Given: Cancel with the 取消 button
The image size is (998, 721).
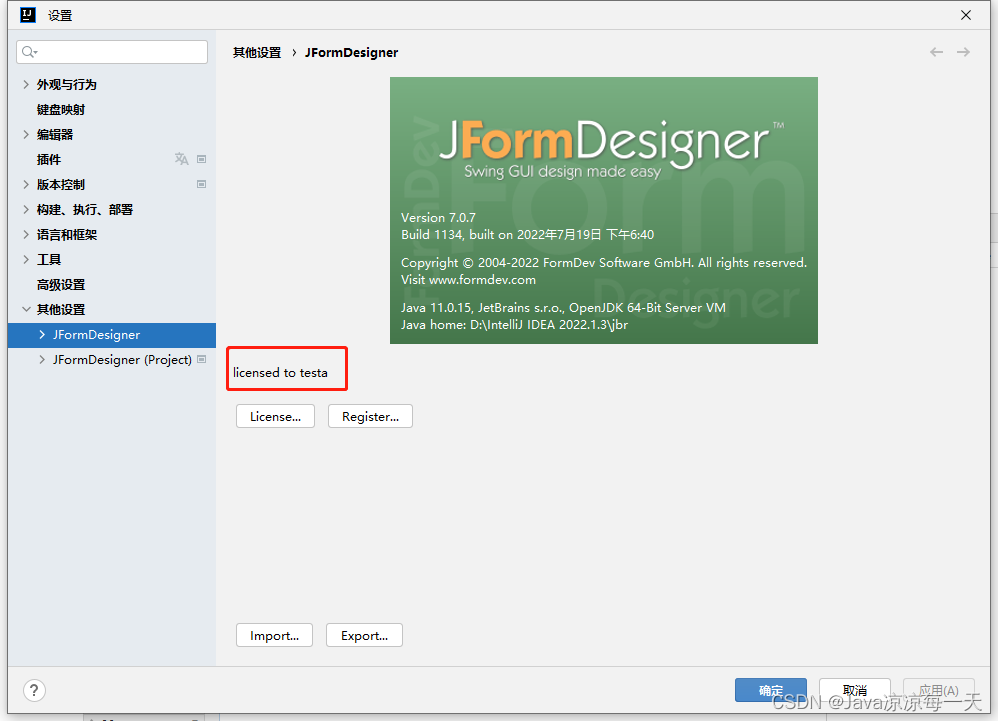Looking at the screenshot, I should (855, 690).
